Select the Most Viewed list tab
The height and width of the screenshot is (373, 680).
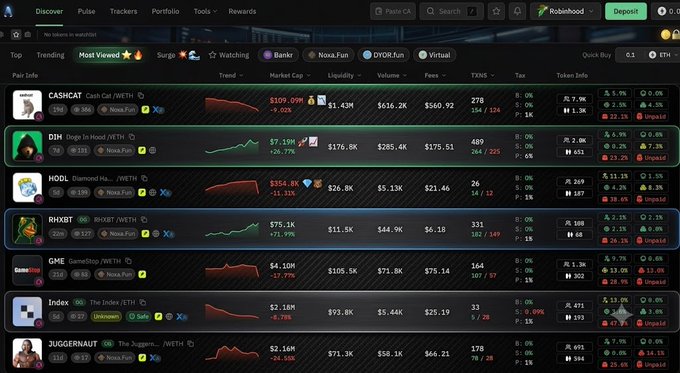tap(110, 55)
